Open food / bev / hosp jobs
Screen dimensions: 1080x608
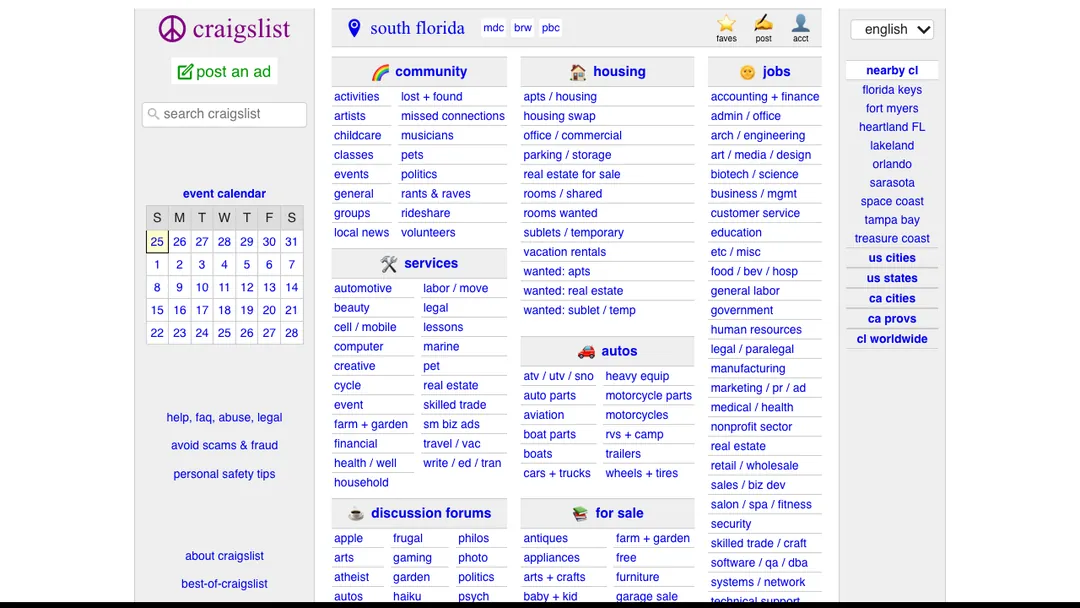pyautogui.click(x=754, y=271)
